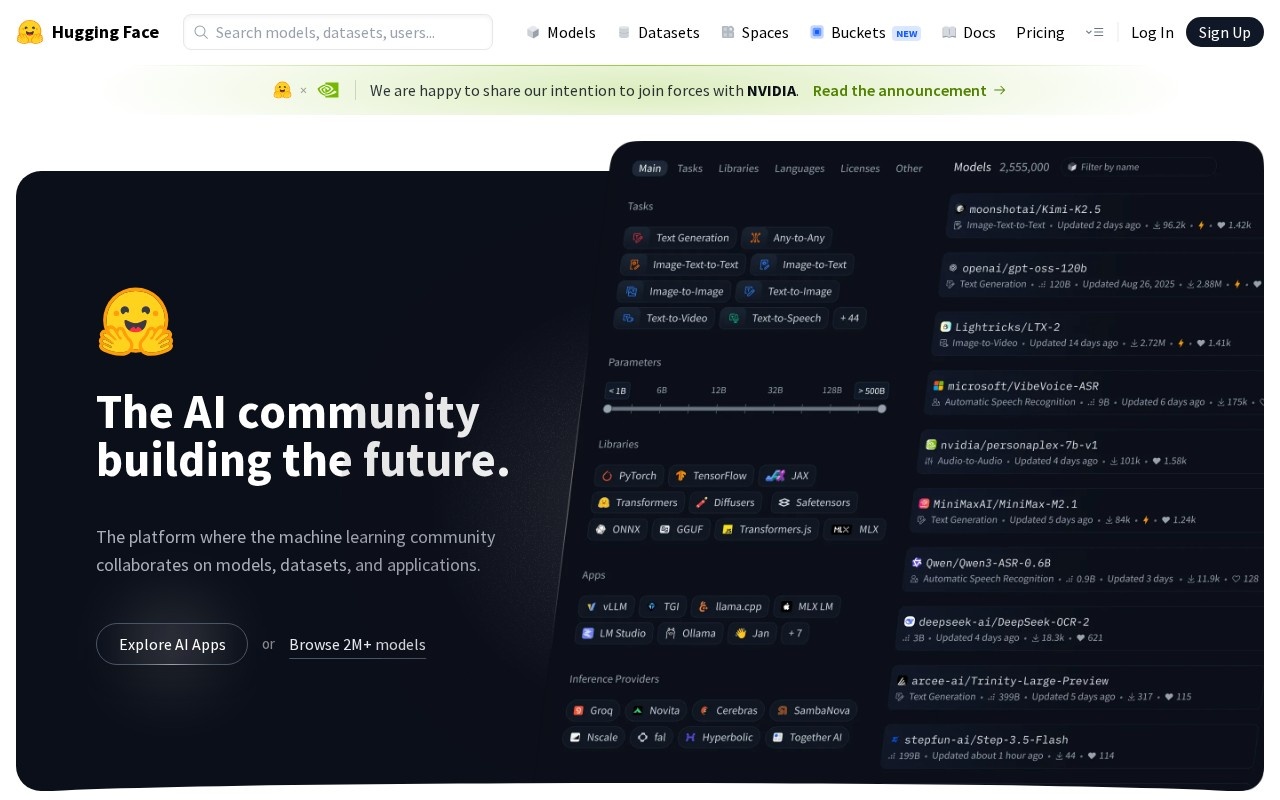Image resolution: width=1280 pixels, height=800 pixels.
Task: Click the nvidia logo beside personaplex-7b-v1
Action: tap(931, 444)
